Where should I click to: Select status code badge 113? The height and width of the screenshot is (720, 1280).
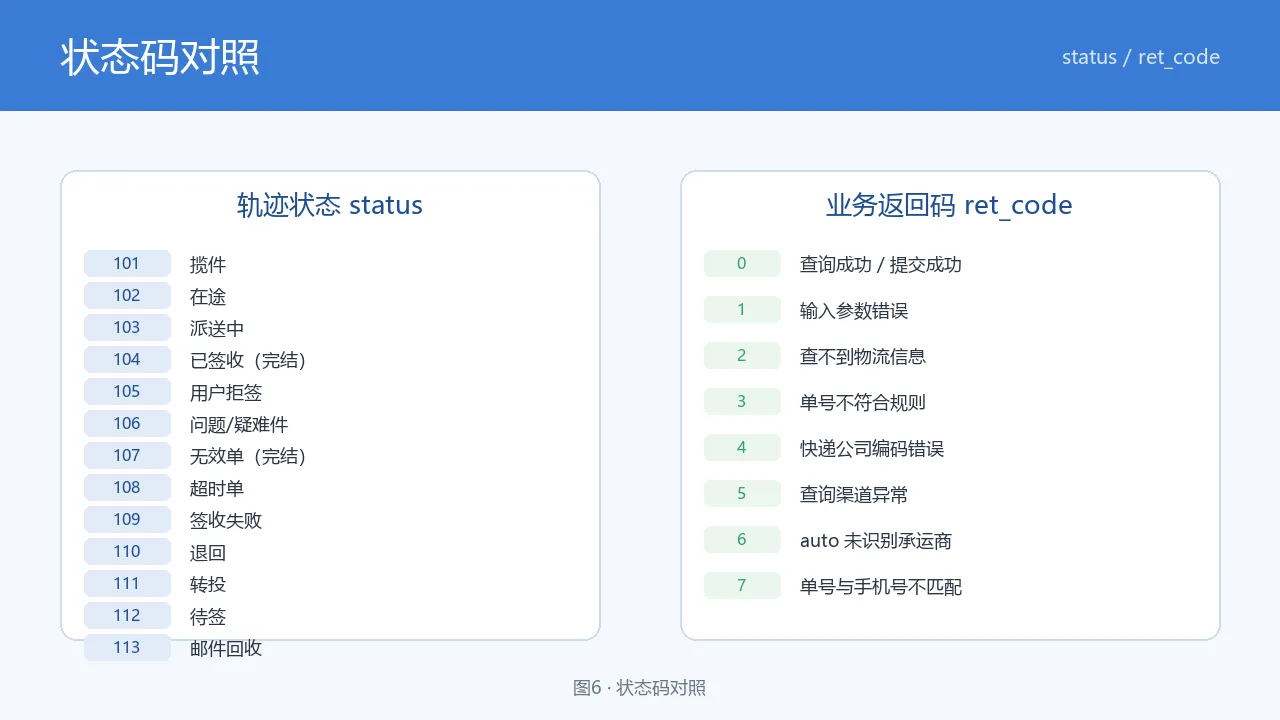(127, 648)
